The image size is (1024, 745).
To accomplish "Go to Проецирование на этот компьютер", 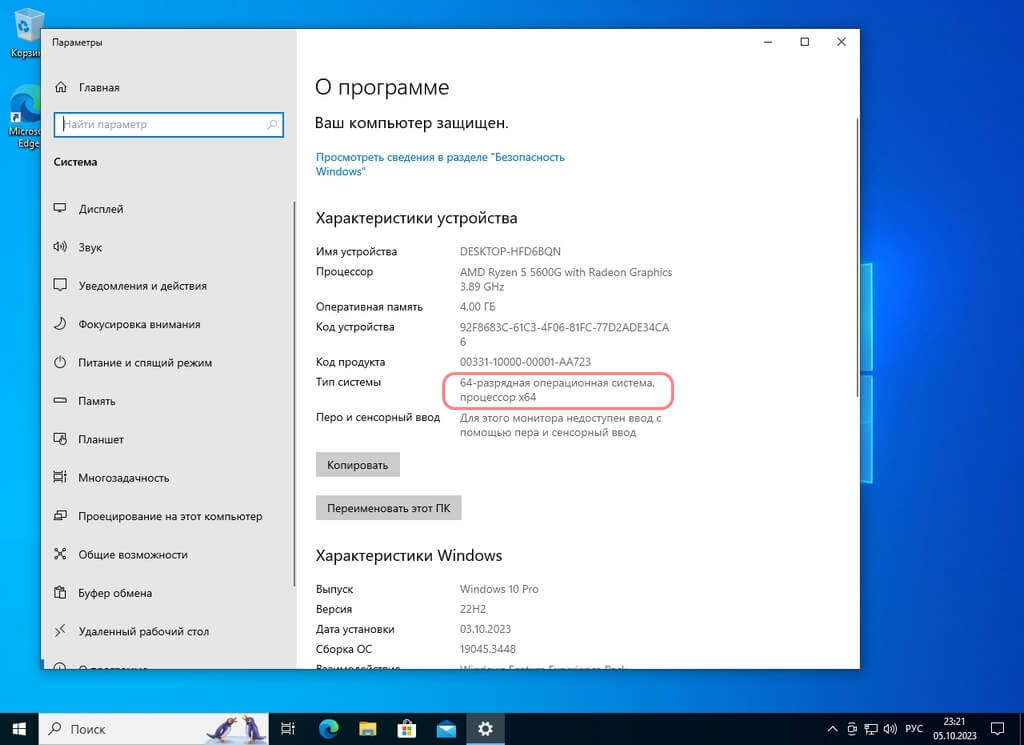I will (x=170, y=516).
